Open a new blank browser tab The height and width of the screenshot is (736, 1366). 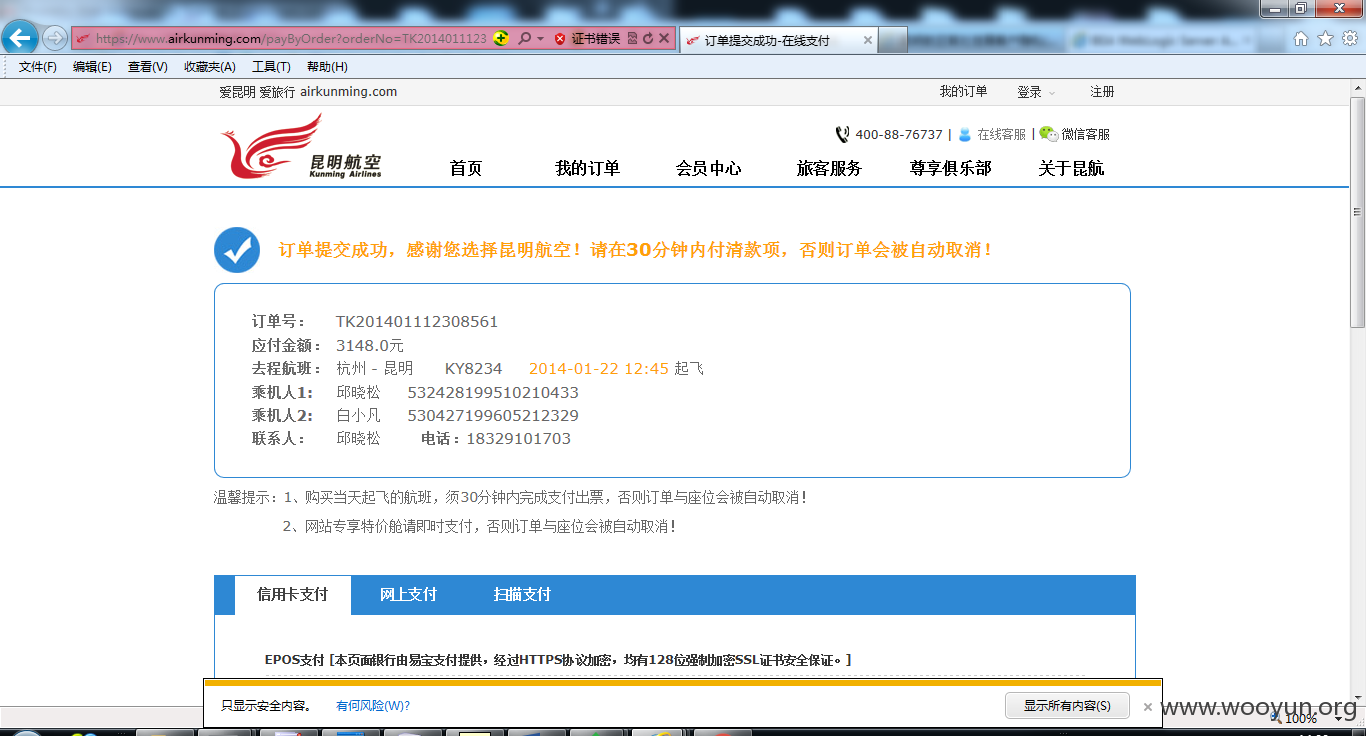tap(893, 40)
